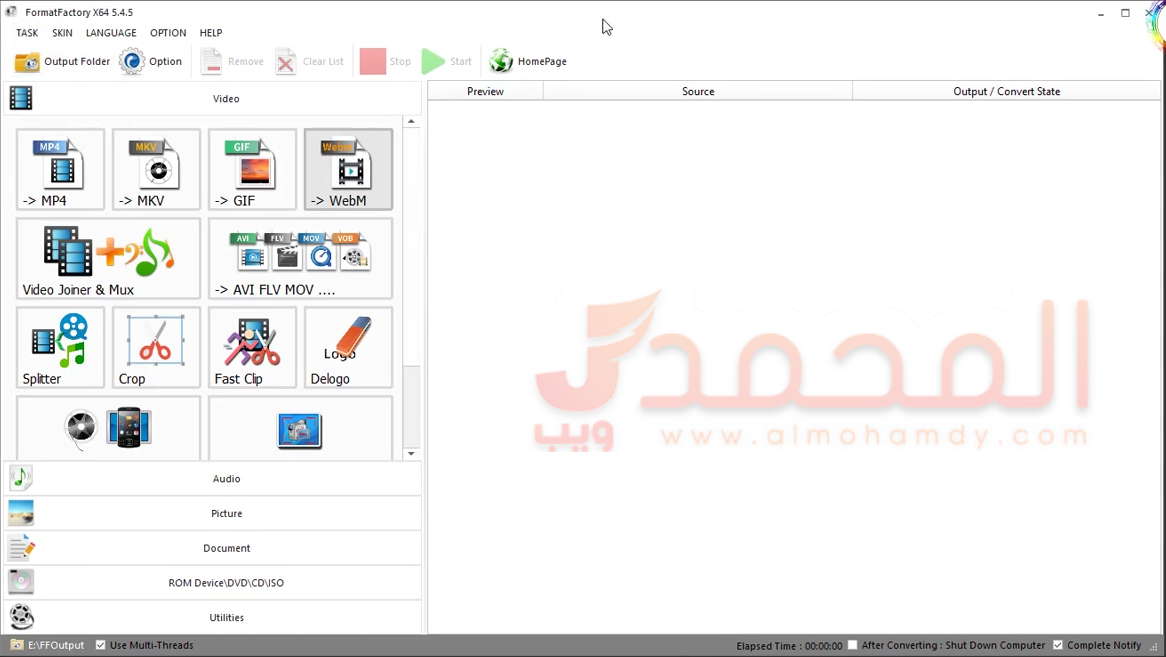1166x657 pixels.
Task: Click the video panel scroll down arrow
Action: [x=411, y=454]
